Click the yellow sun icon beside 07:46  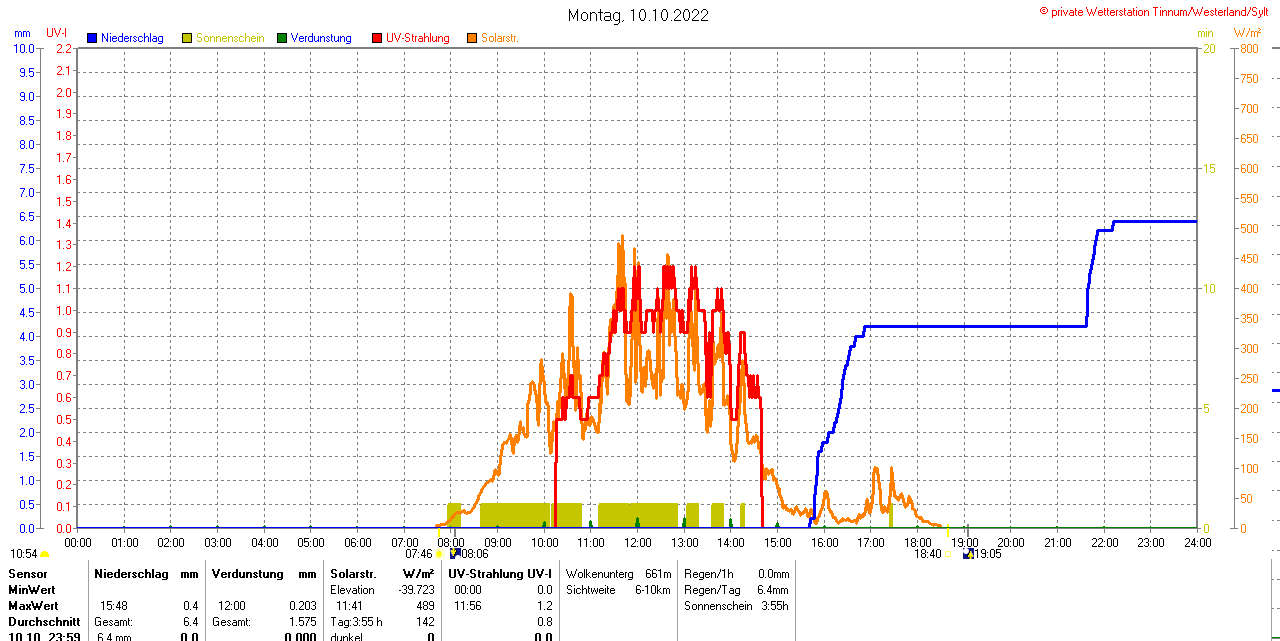click(439, 554)
